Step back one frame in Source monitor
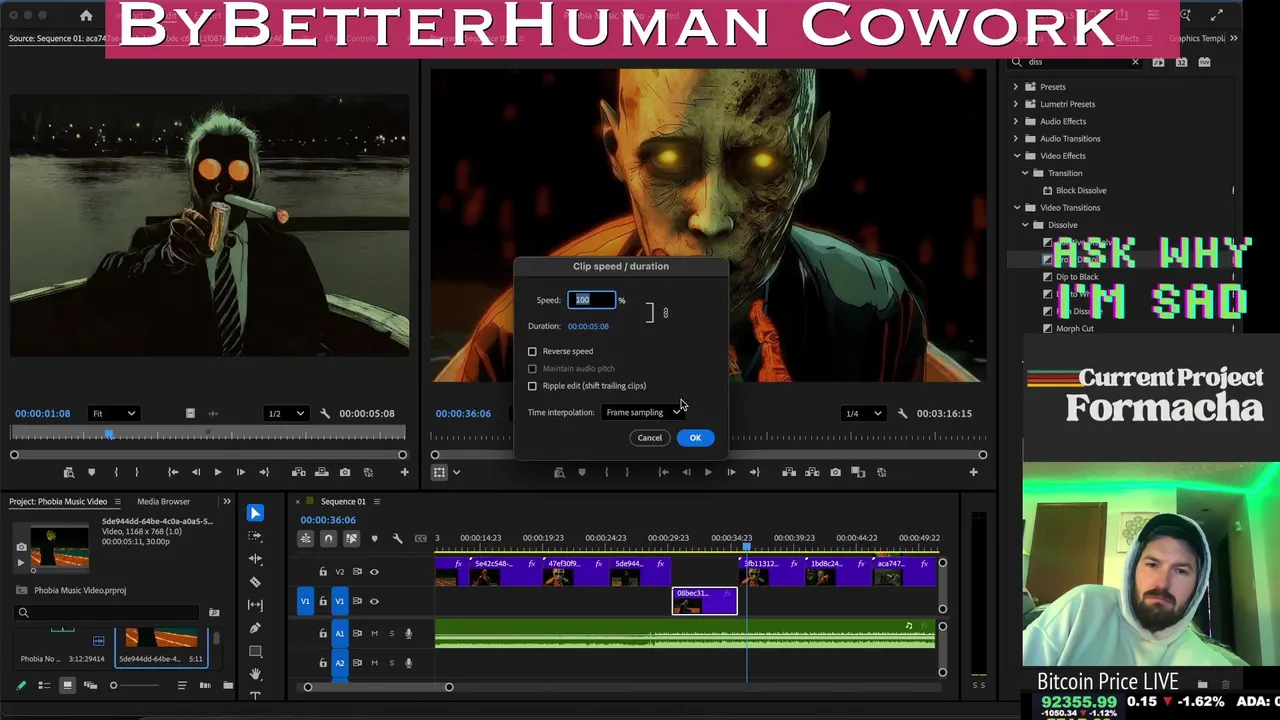 tap(195, 472)
